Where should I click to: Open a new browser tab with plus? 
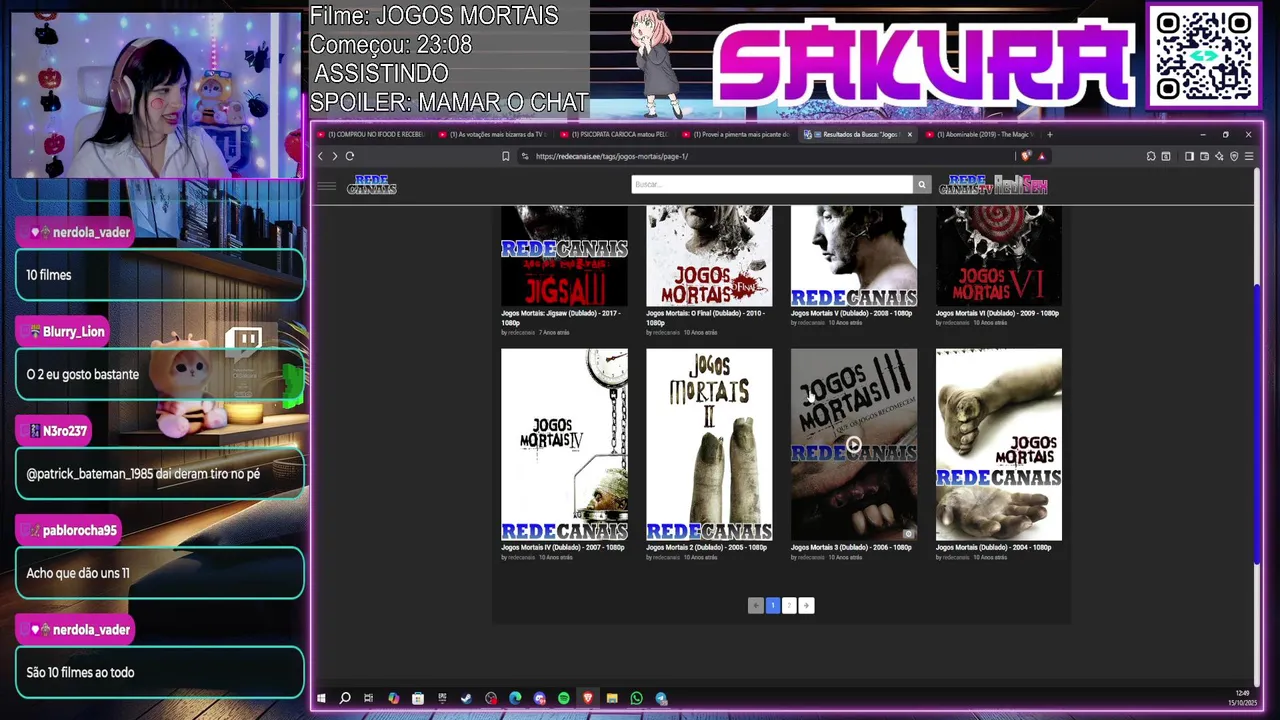click(1049, 135)
